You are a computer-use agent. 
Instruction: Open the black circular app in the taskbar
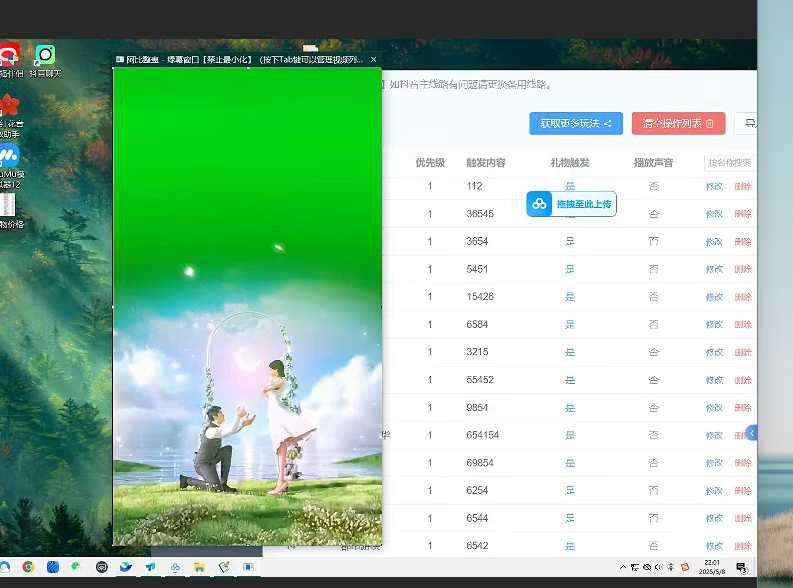pos(102,567)
